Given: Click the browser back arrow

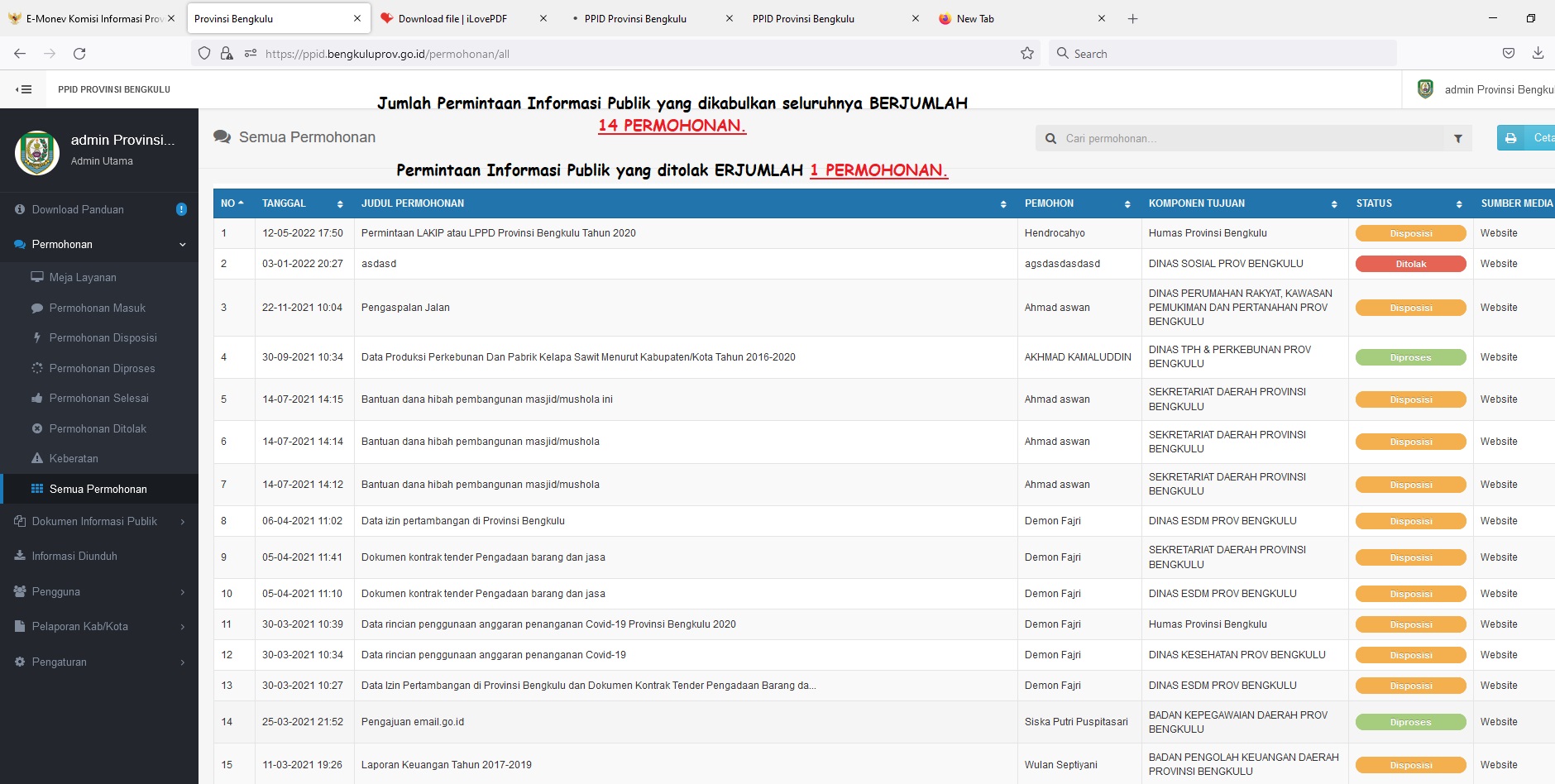Looking at the screenshot, I should coord(20,54).
